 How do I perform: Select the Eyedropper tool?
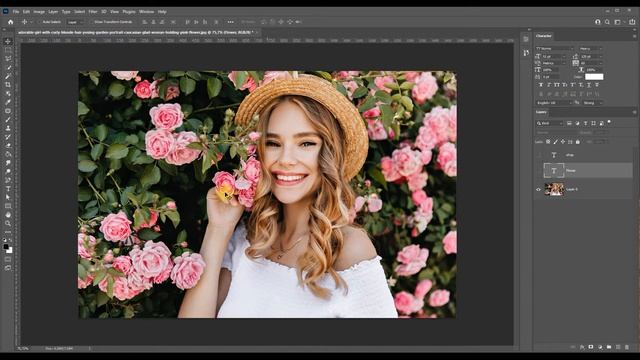[x=8, y=102]
